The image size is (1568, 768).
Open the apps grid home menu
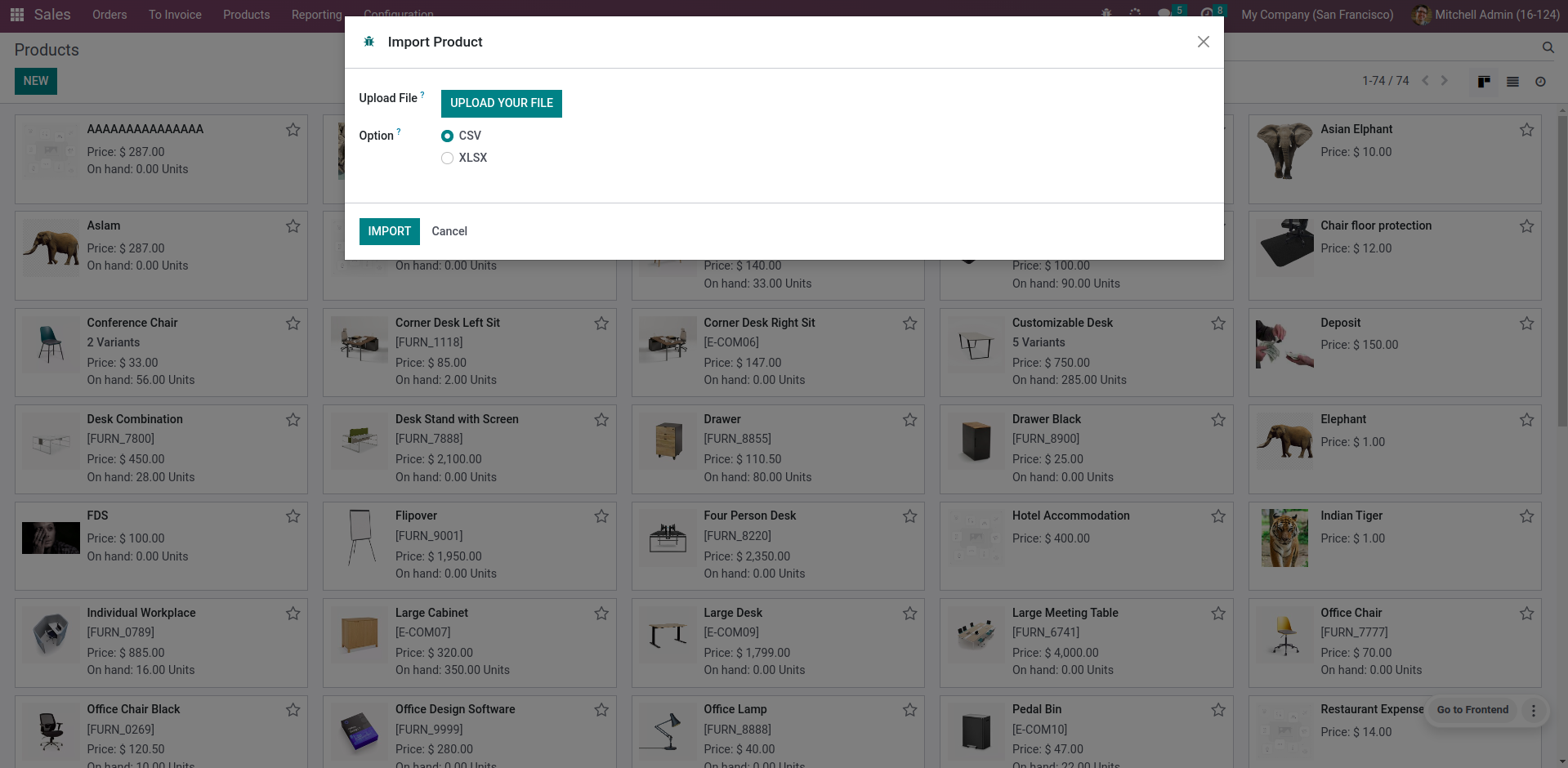pos(17,15)
